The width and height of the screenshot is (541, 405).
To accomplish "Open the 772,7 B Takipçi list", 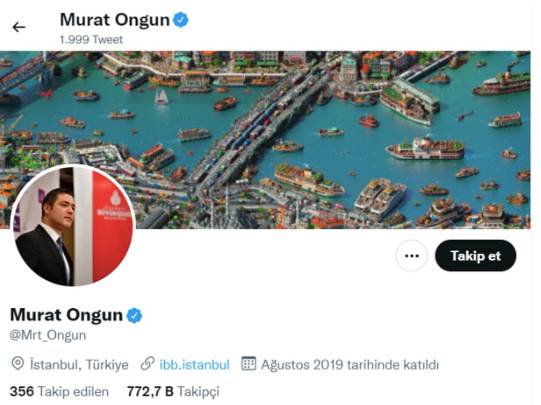I will pyautogui.click(x=173, y=392).
